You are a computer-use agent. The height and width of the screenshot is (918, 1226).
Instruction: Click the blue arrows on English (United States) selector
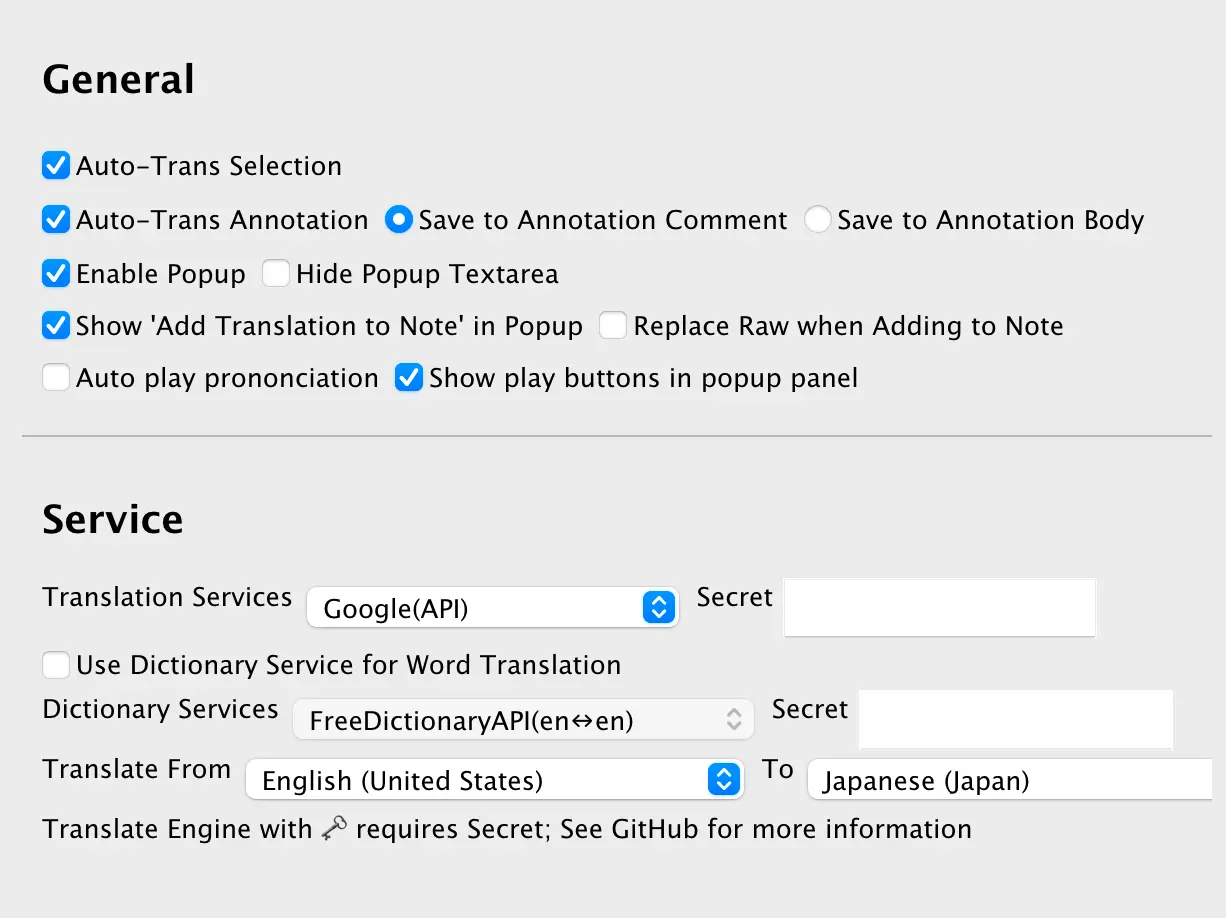coord(723,780)
